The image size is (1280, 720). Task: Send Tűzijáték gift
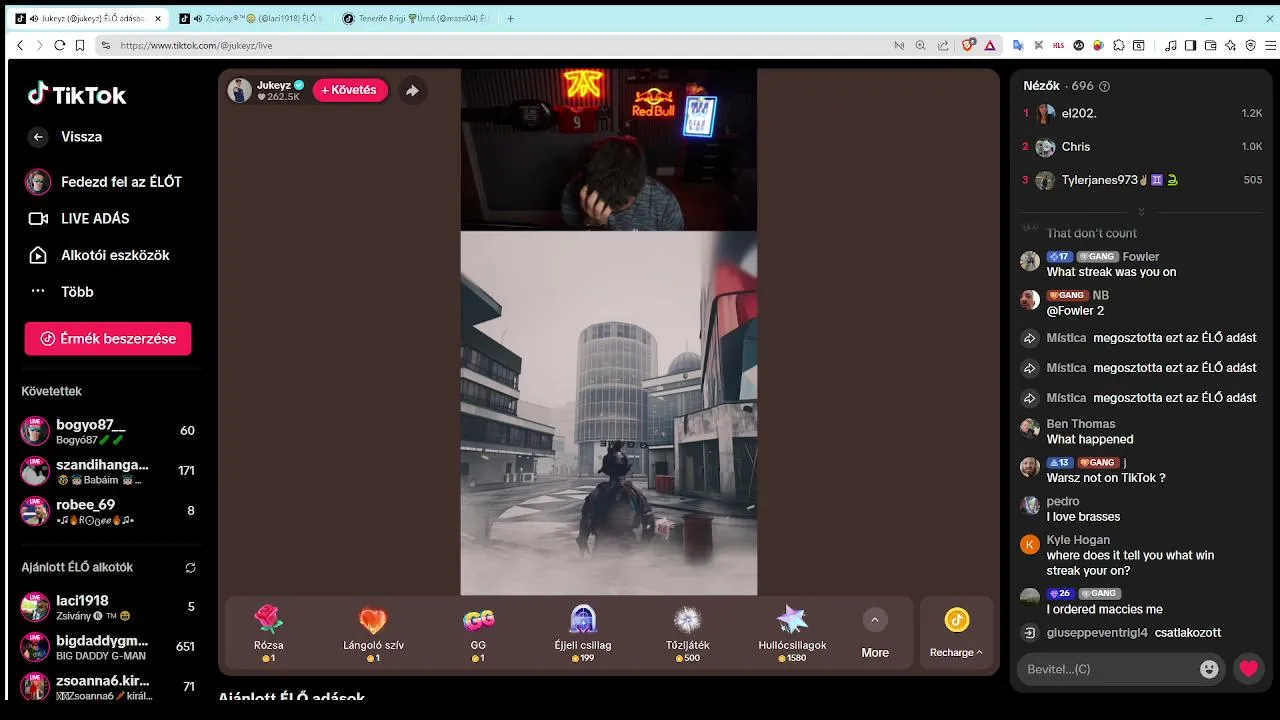pyautogui.click(x=687, y=634)
